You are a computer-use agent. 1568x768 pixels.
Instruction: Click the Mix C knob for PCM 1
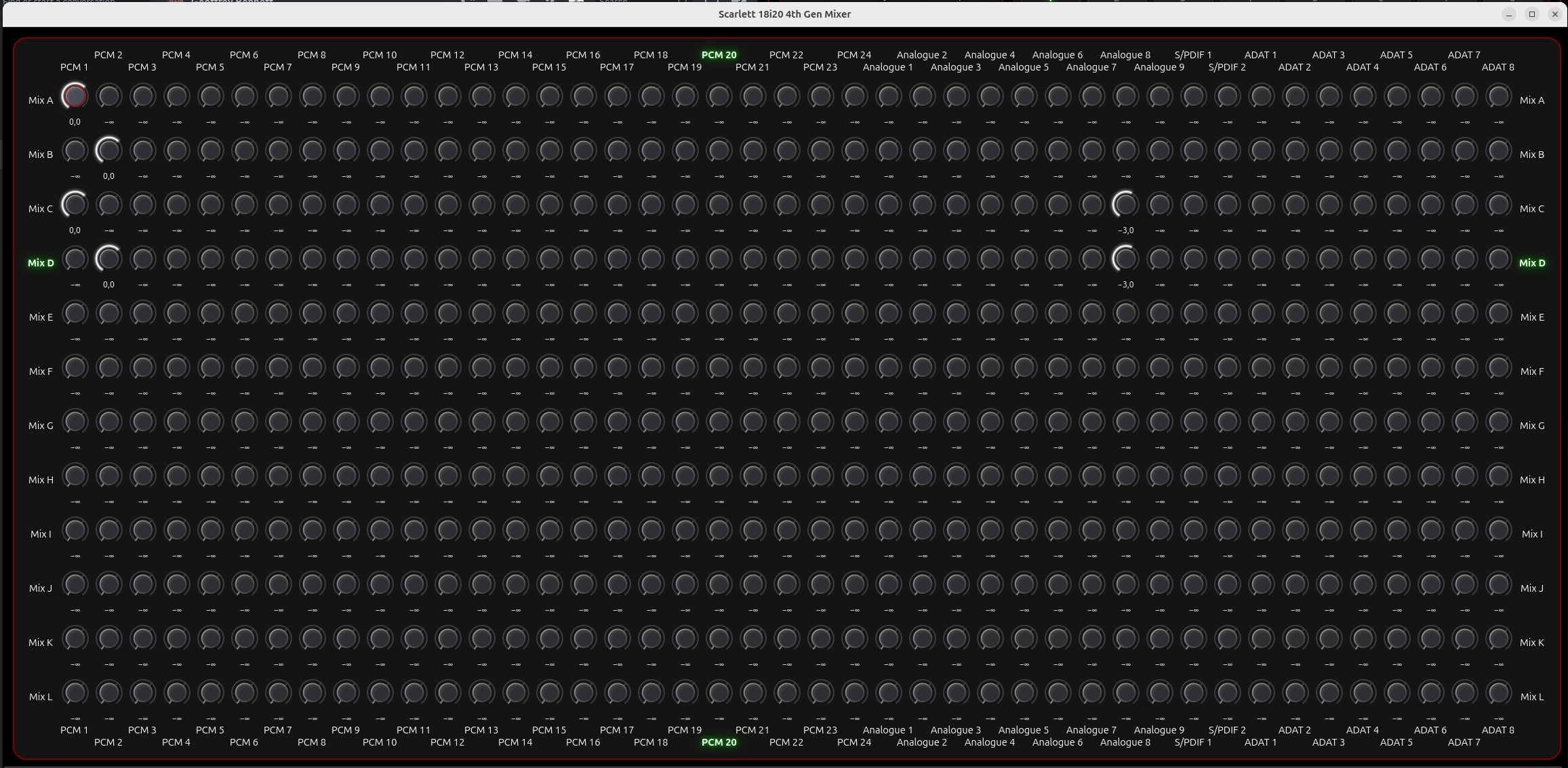(75, 205)
